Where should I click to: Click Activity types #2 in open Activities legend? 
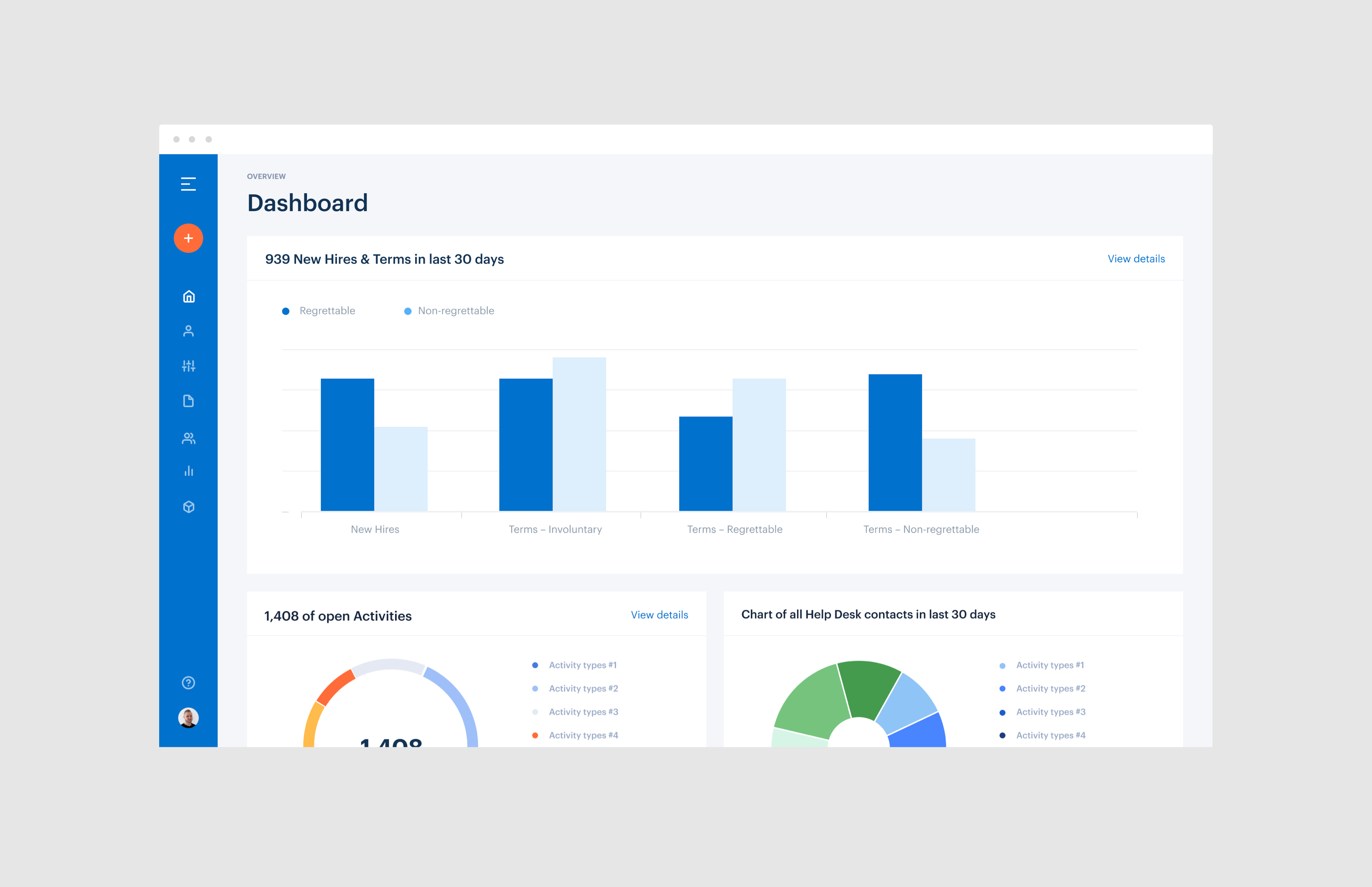click(575, 689)
